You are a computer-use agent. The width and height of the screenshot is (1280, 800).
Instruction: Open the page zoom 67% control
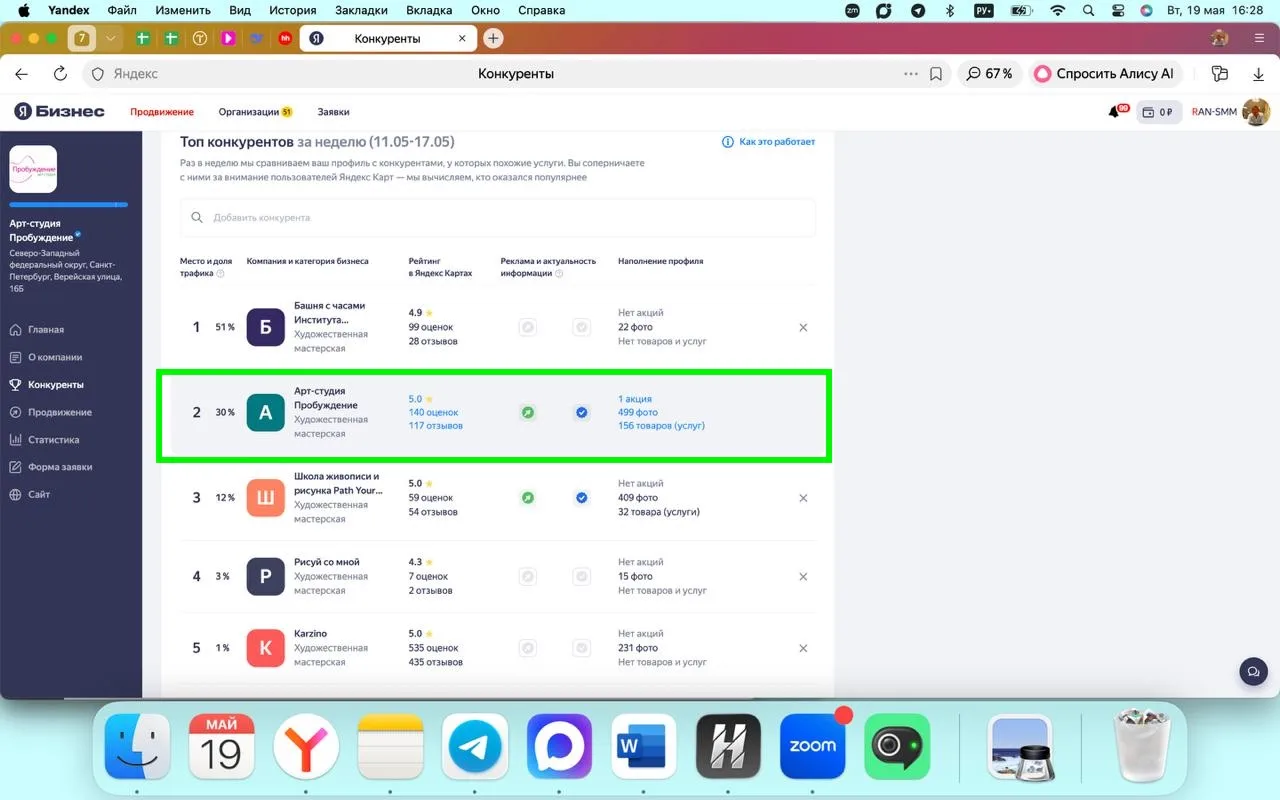tap(989, 74)
